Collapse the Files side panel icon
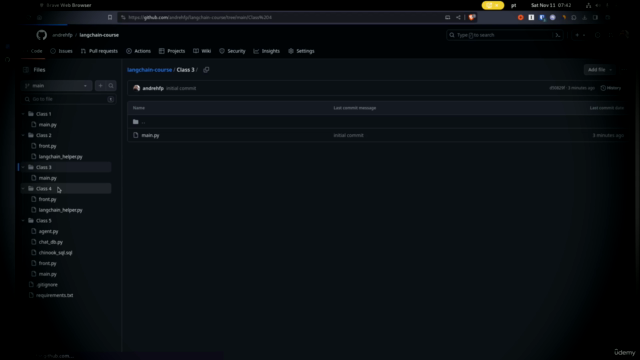Image resolution: width=640 pixels, height=360 pixels. point(26,70)
